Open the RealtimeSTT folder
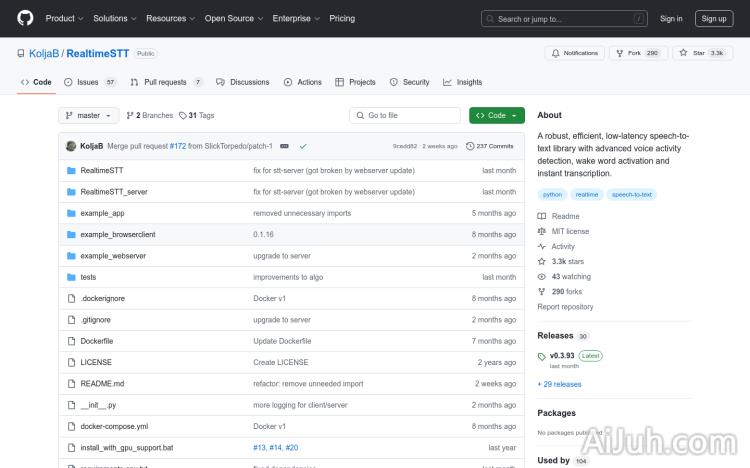The width and height of the screenshot is (750, 468). tap(101, 170)
